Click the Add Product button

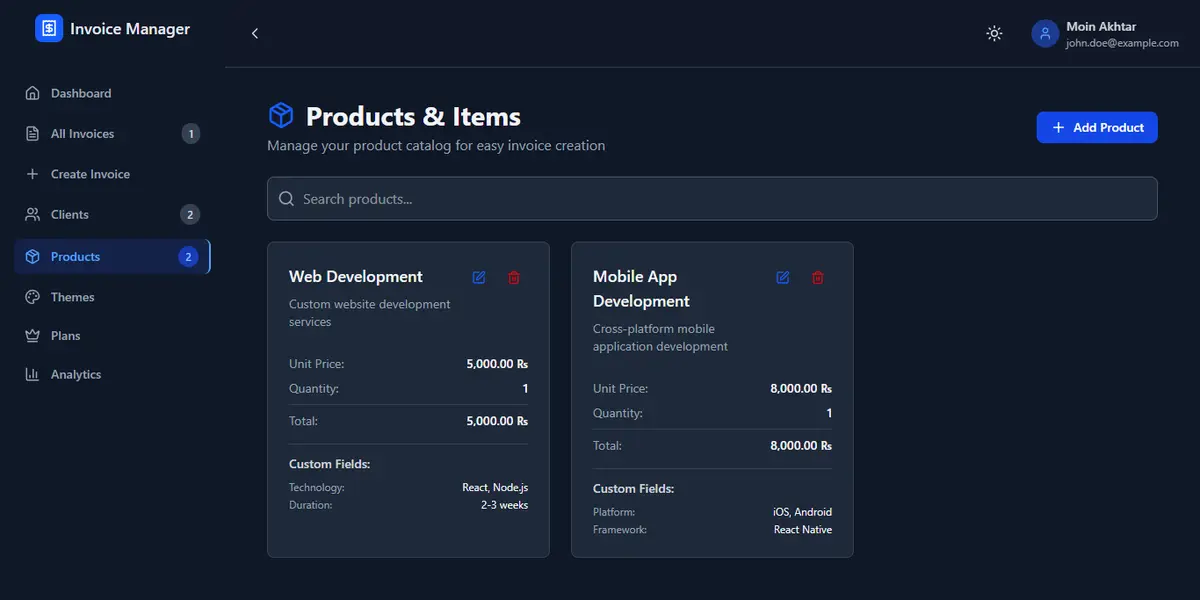click(x=1097, y=128)
